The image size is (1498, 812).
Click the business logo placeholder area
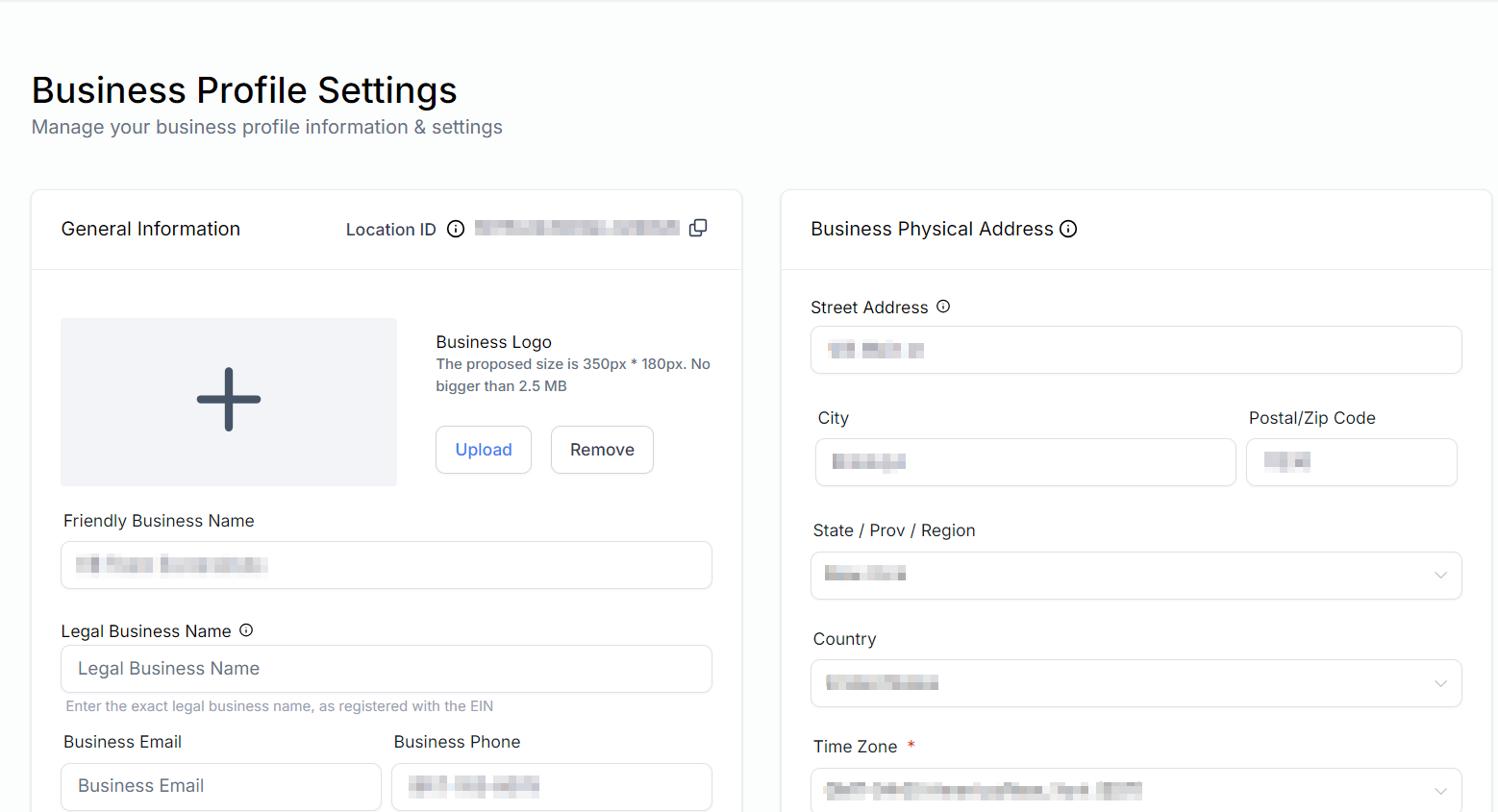pos(229,401)
